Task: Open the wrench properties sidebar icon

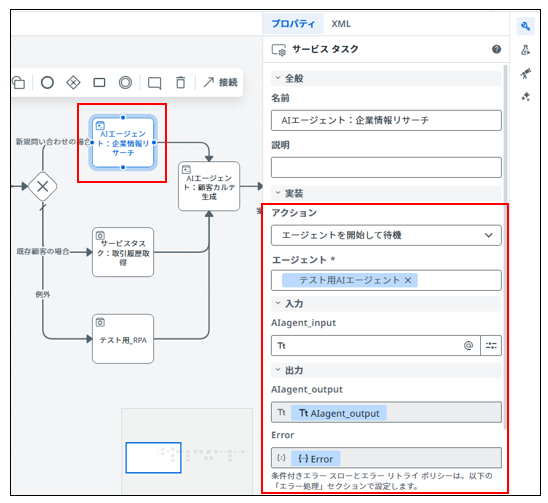Action: [525, 26]
